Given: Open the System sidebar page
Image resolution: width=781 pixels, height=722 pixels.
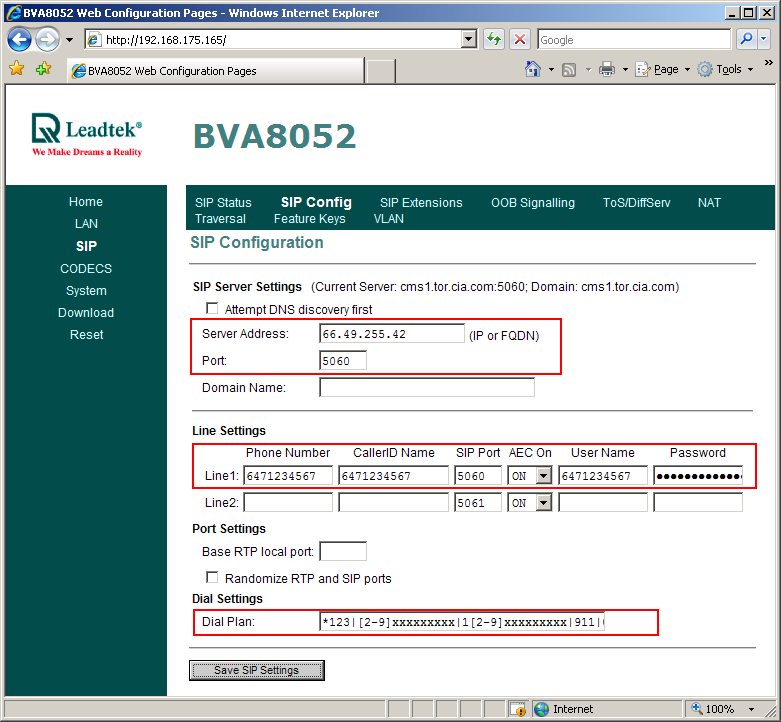Looking at the screenshot, I should tap(86, 290).
